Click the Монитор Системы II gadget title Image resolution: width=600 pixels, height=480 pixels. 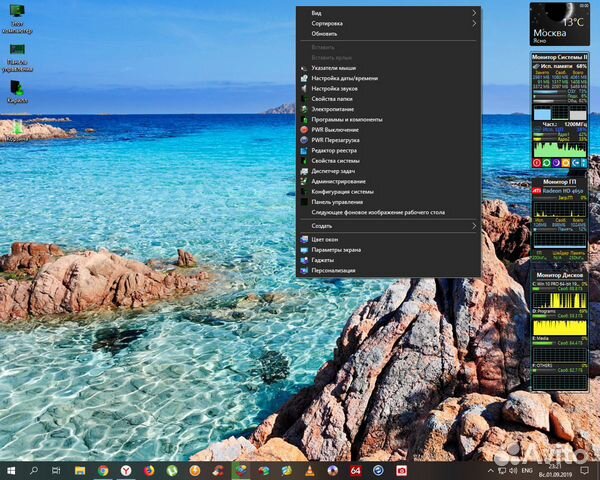pyautogui.click(x=559, y=57)
